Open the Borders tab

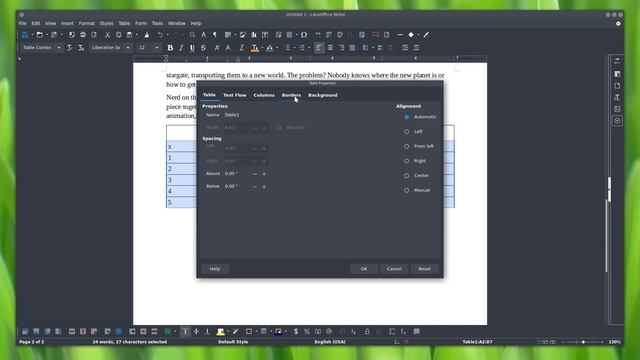click(x=291, y=95)
